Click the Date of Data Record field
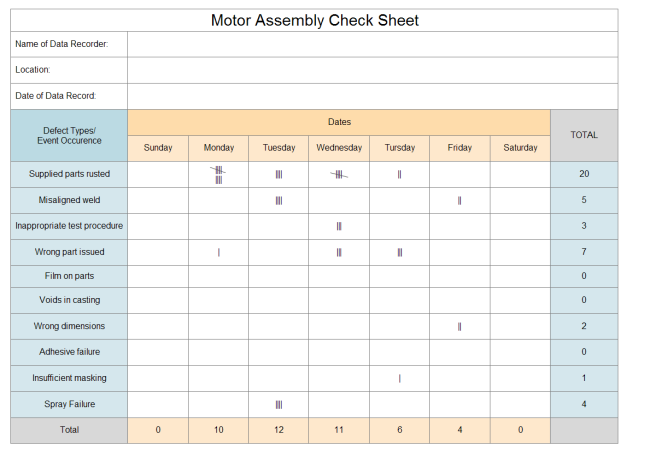 [x=372, y=96]
